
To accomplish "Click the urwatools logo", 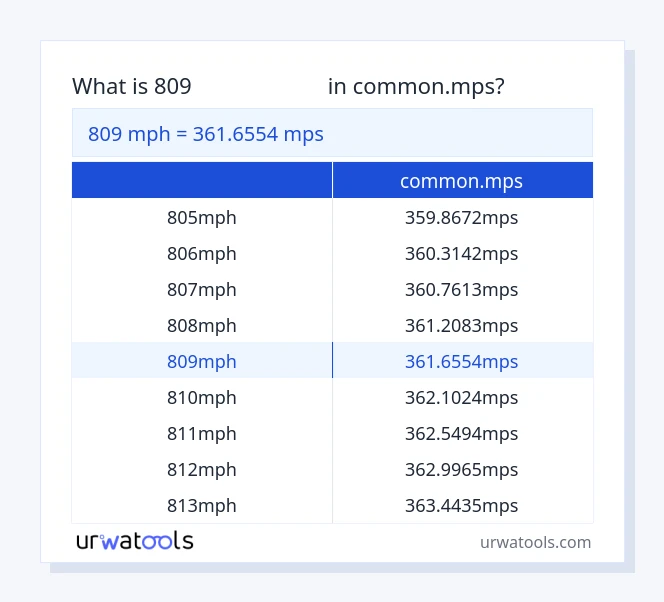I will pos(135,541).
